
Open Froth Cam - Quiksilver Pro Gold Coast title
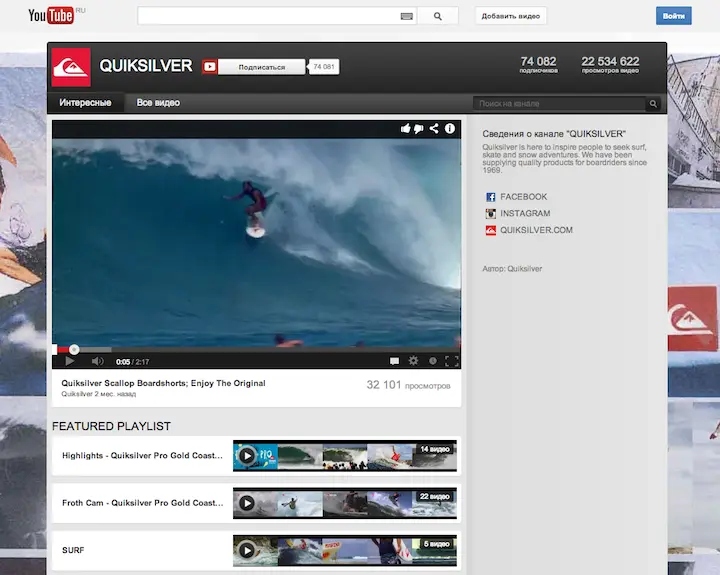click(x=143, y=503)
